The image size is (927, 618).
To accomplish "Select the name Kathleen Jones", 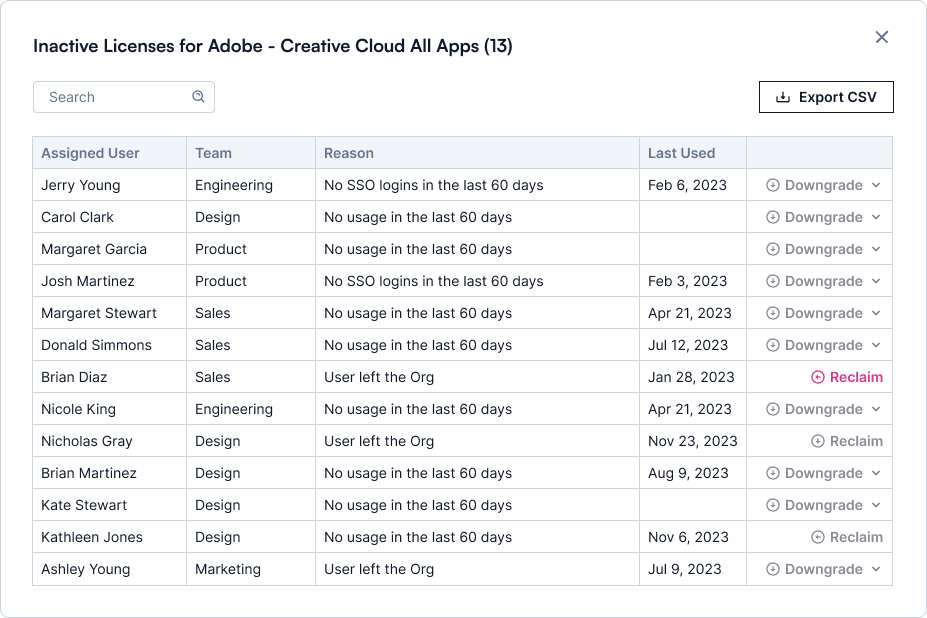I will click(92, 537).
